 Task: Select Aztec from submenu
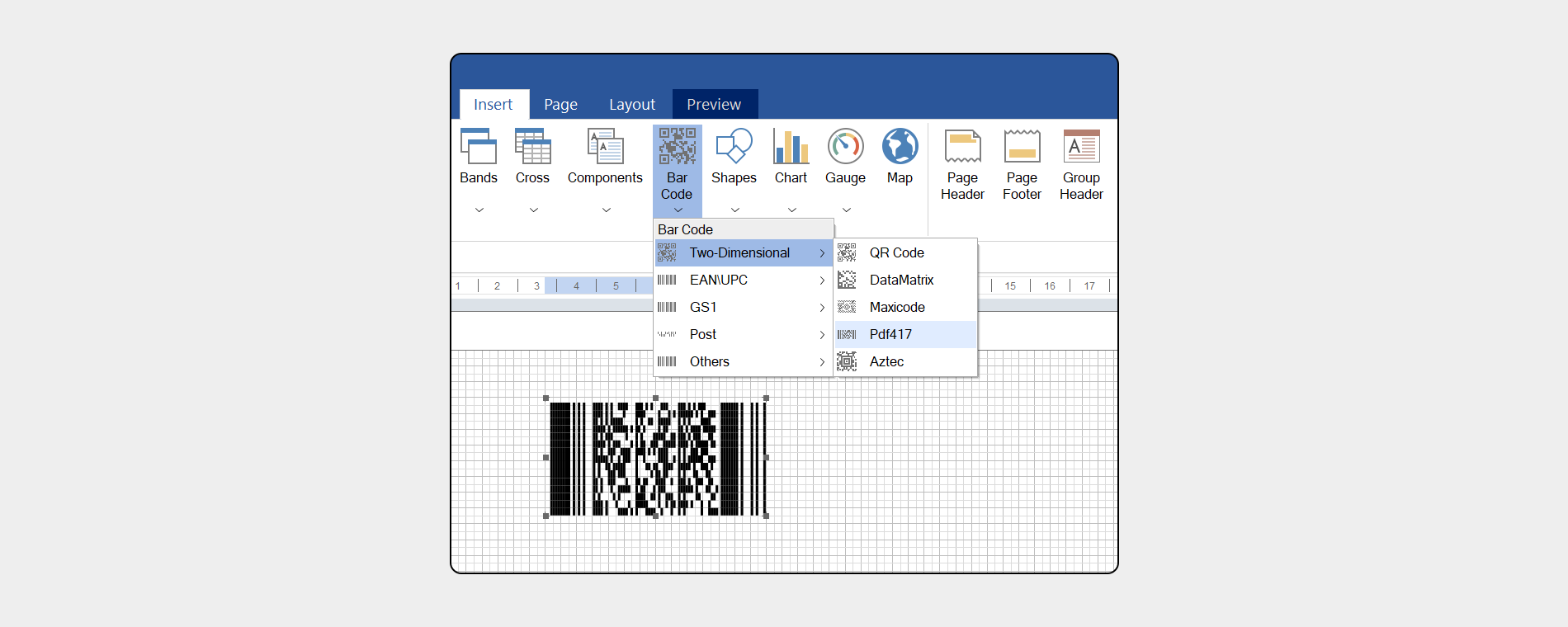click(905, 361)
